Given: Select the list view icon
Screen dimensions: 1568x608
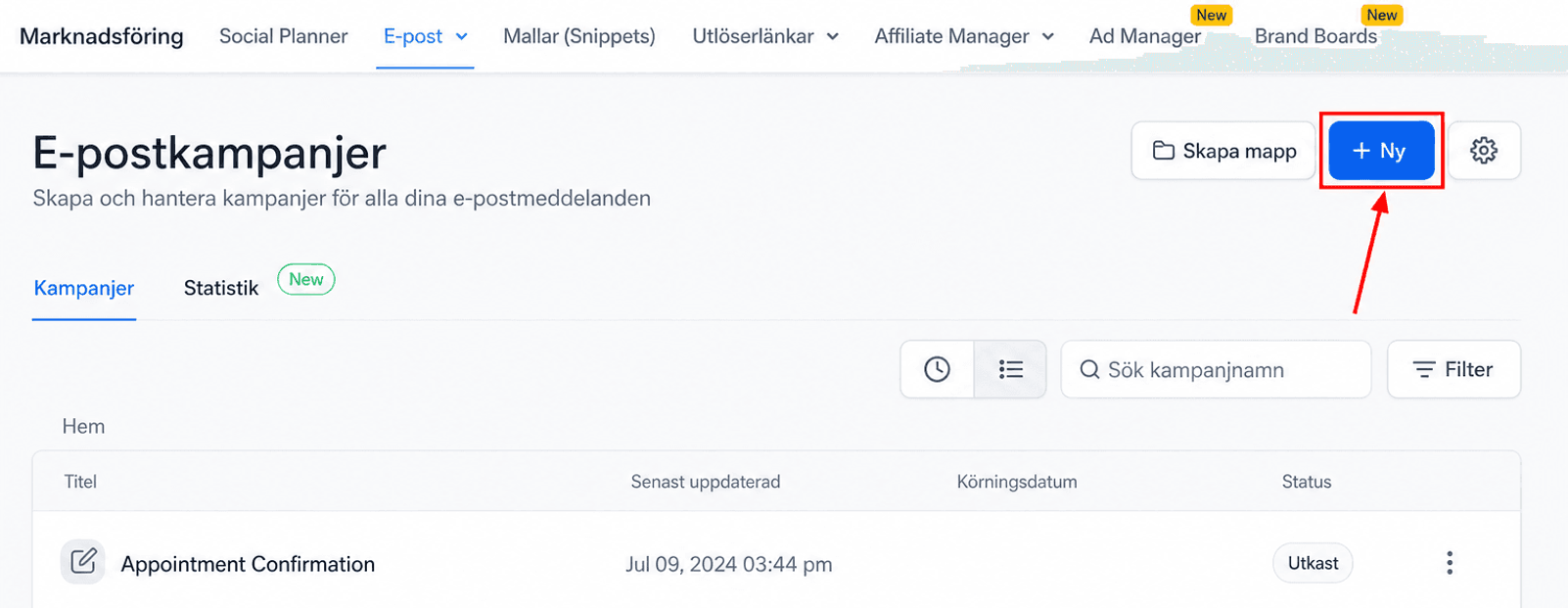Looking at the screenshot, I should pyautogui.click(x=1010, y=369).
